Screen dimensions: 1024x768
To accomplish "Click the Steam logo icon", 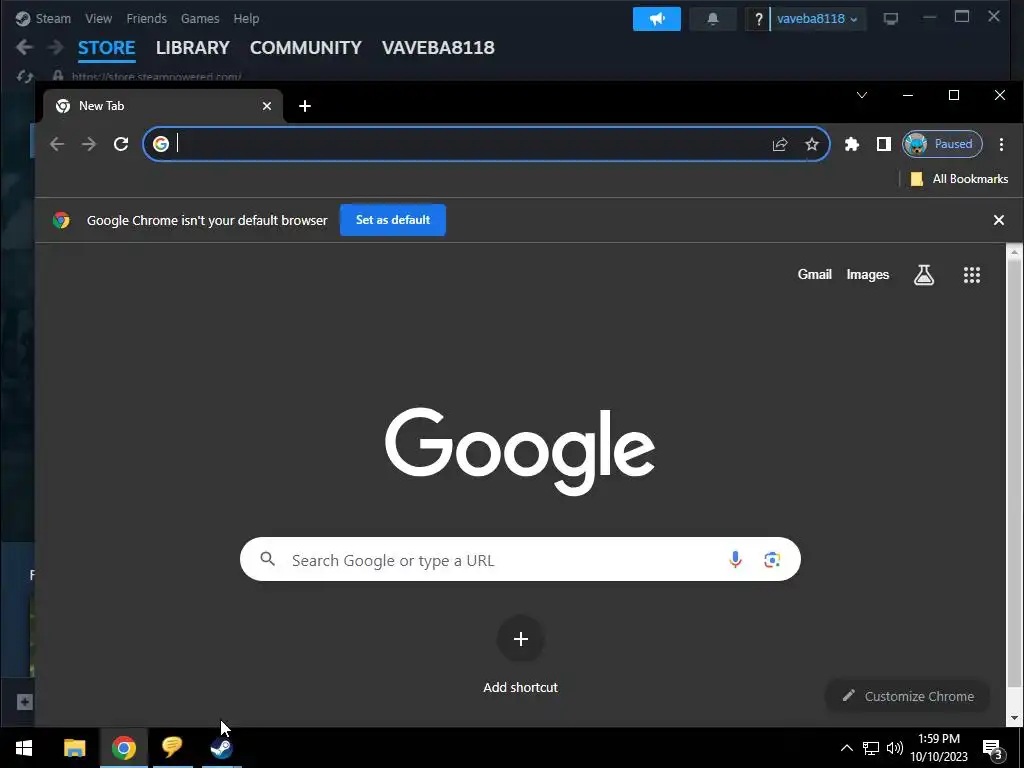I will click(22, 18).
